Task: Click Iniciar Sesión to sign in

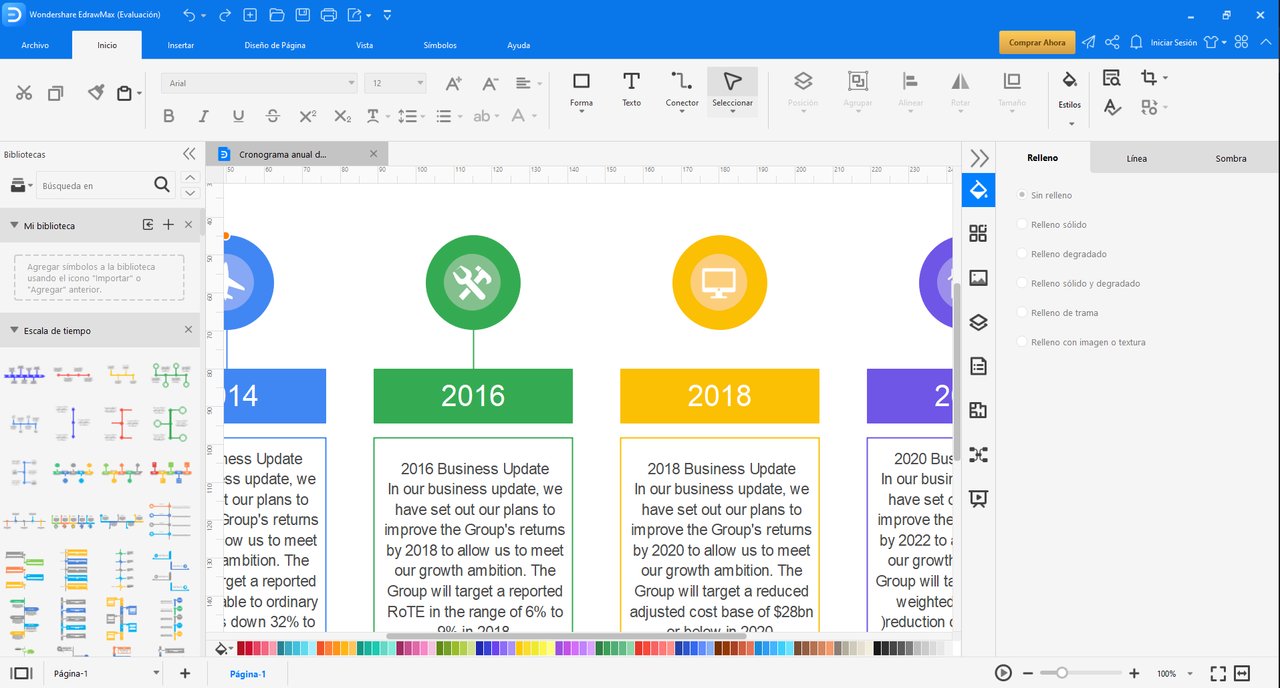Action: point(1173,43)
